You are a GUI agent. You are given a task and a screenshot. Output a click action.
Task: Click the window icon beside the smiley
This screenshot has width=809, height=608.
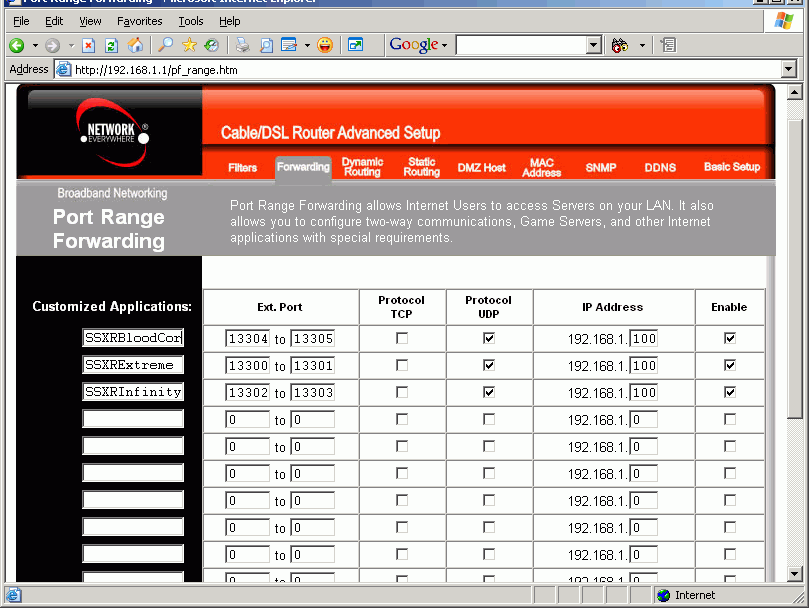pyautogui.click(x=355, y=45)
